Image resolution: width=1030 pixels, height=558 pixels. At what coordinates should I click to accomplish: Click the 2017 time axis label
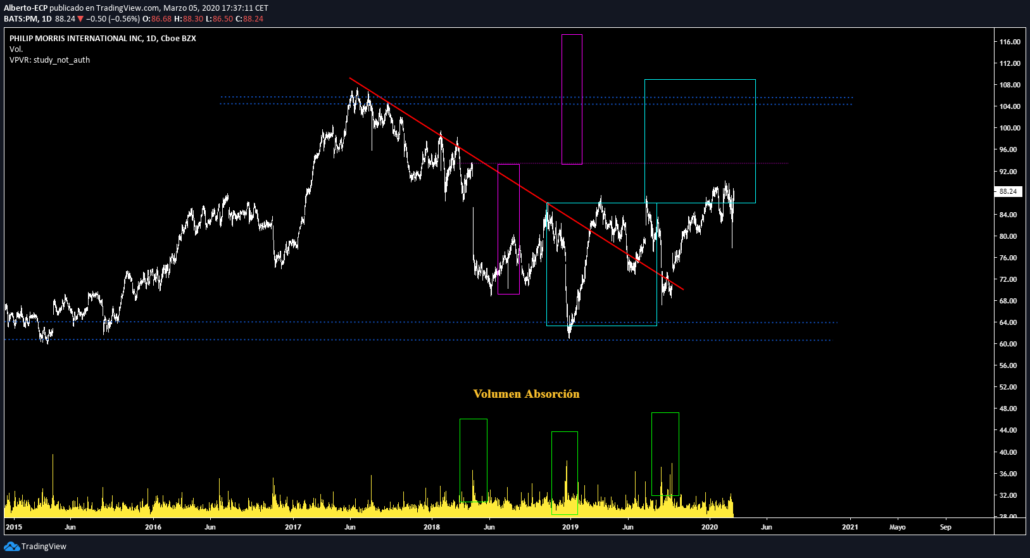(x=293, y=527)
